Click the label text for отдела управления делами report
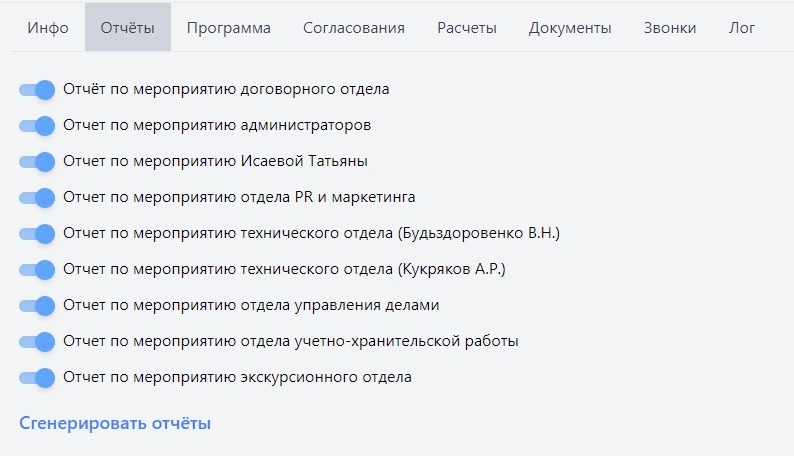The width and height of the screenshot is (794, 456). 251,305
